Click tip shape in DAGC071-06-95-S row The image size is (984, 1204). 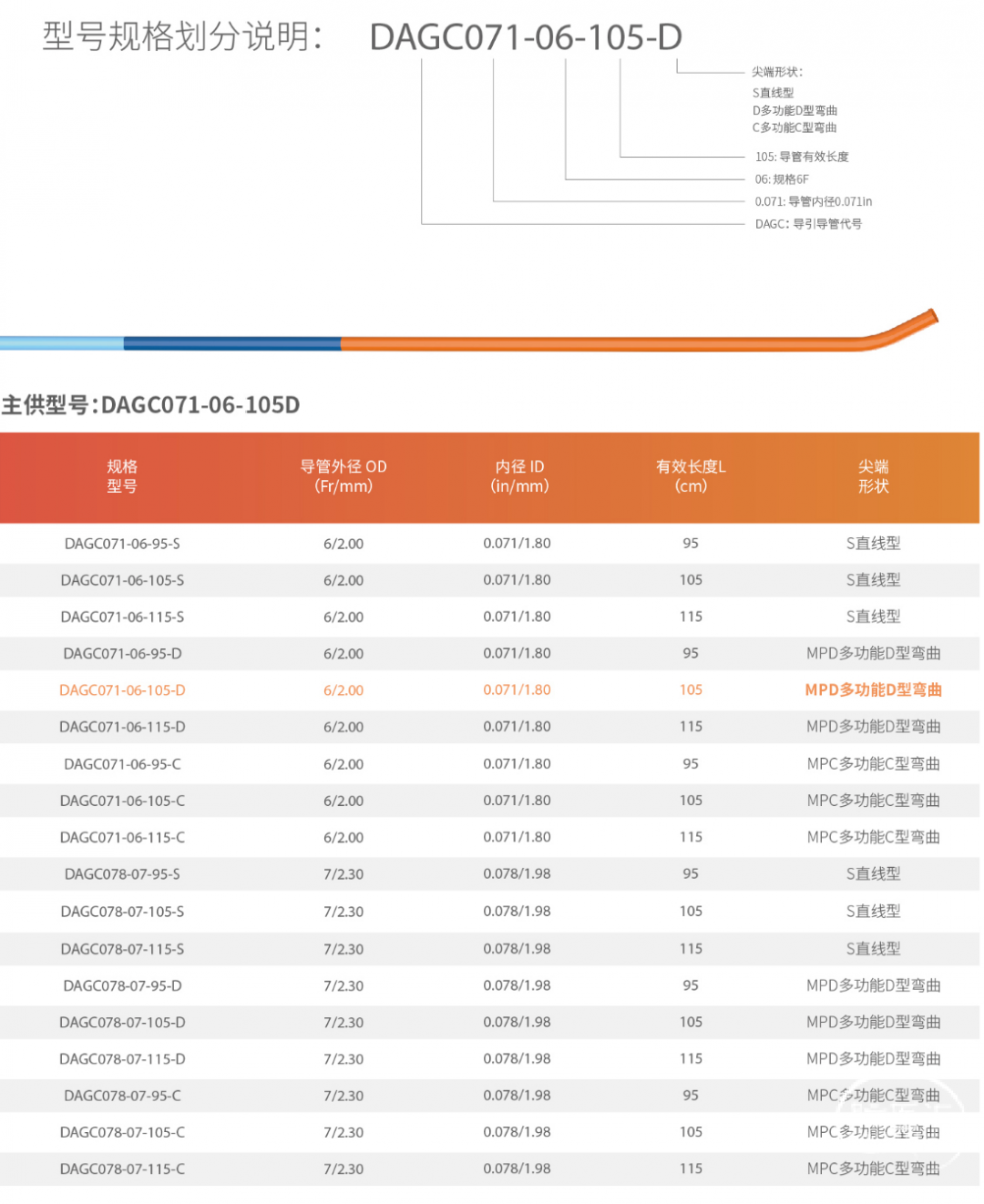pyautogui.click(x=873, y=543)
